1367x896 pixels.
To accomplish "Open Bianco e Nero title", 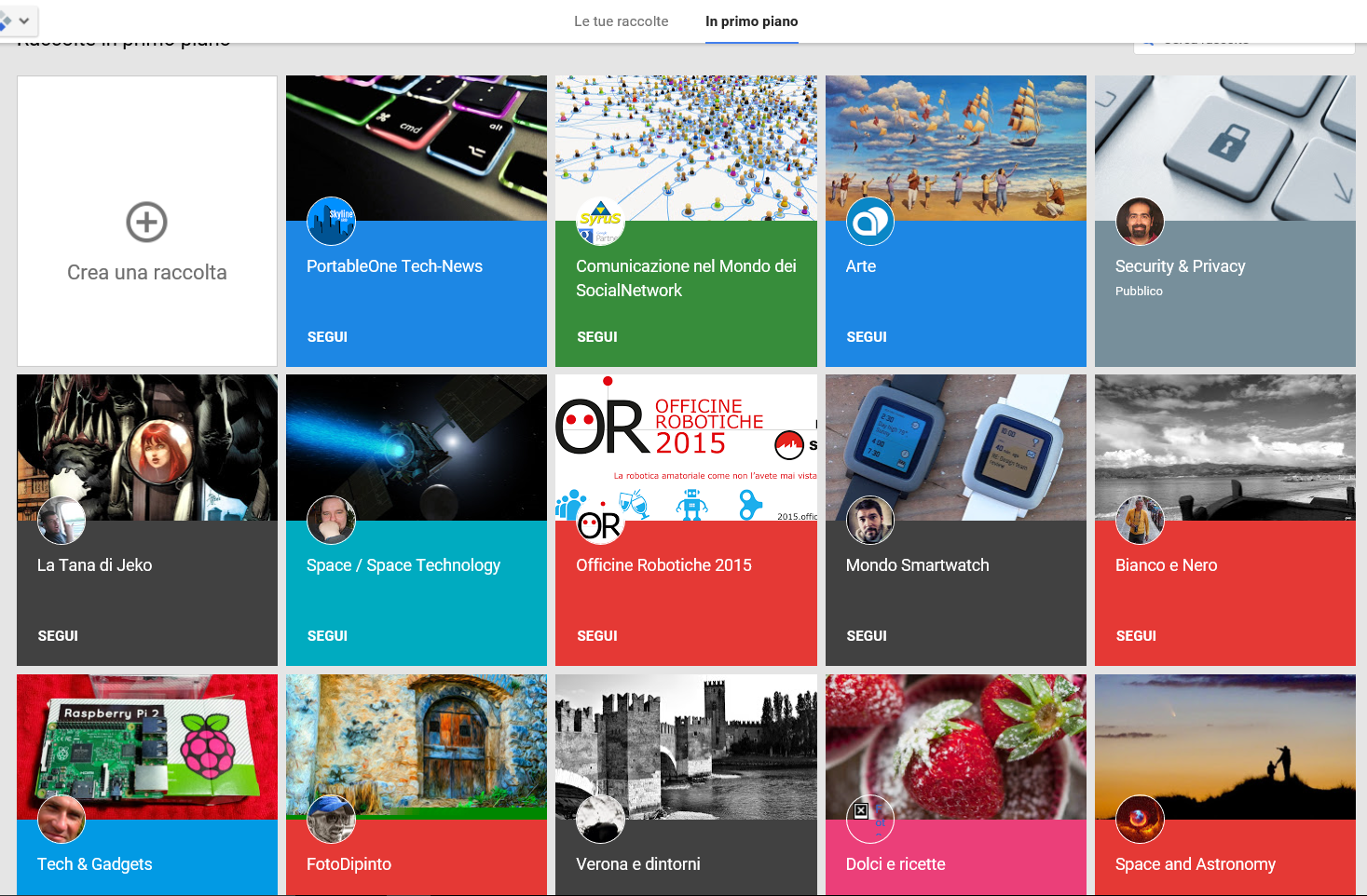I will 1166,565.
